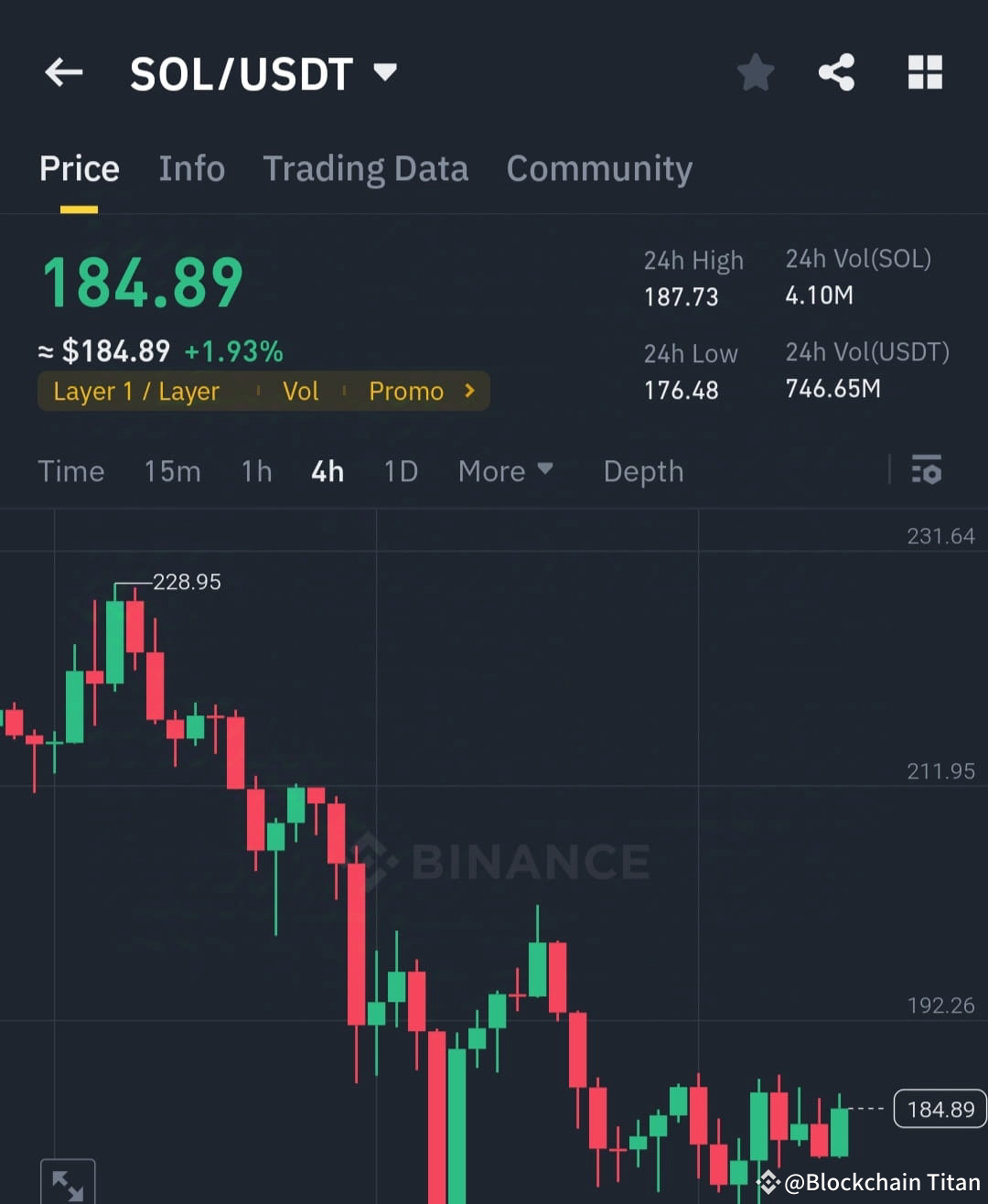Open the grid layout view icon
This screenshot has height=1204, width=988.
click(925, 72)
